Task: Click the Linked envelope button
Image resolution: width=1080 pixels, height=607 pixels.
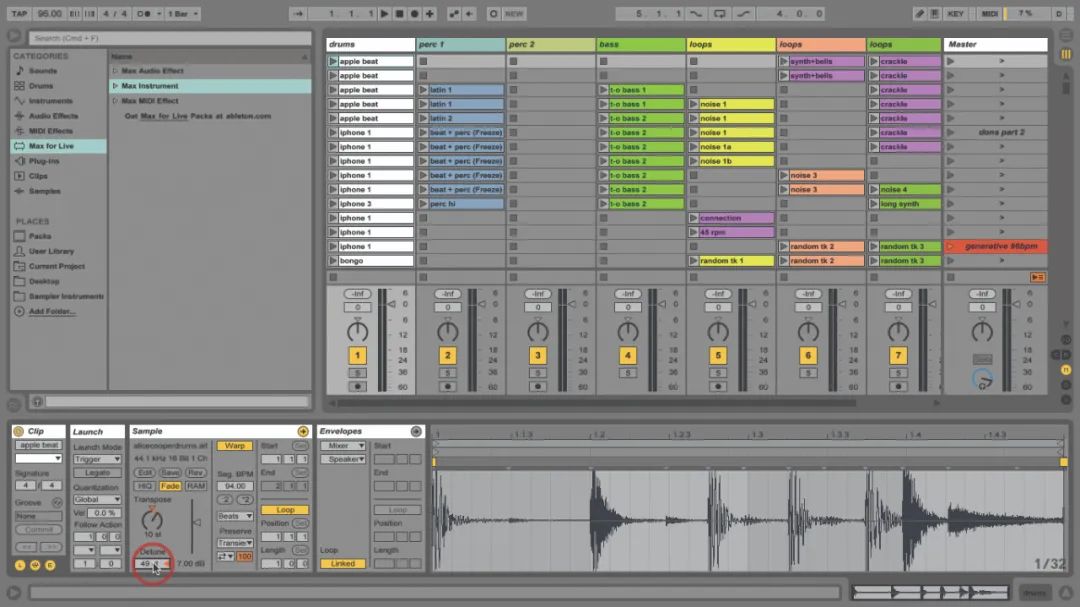Action: 342,564
